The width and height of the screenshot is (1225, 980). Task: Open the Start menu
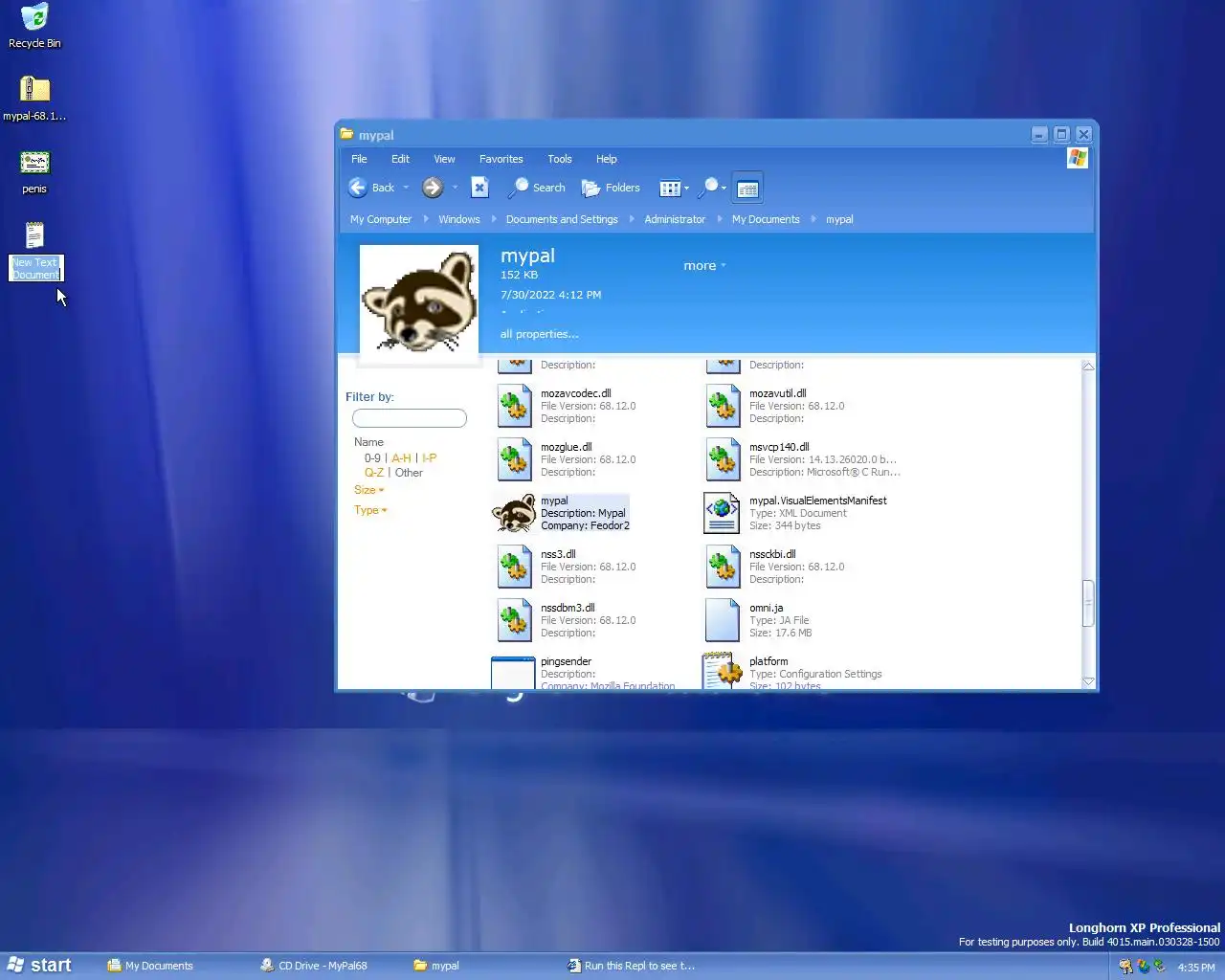pyautogui.click(x=38, y=966)
